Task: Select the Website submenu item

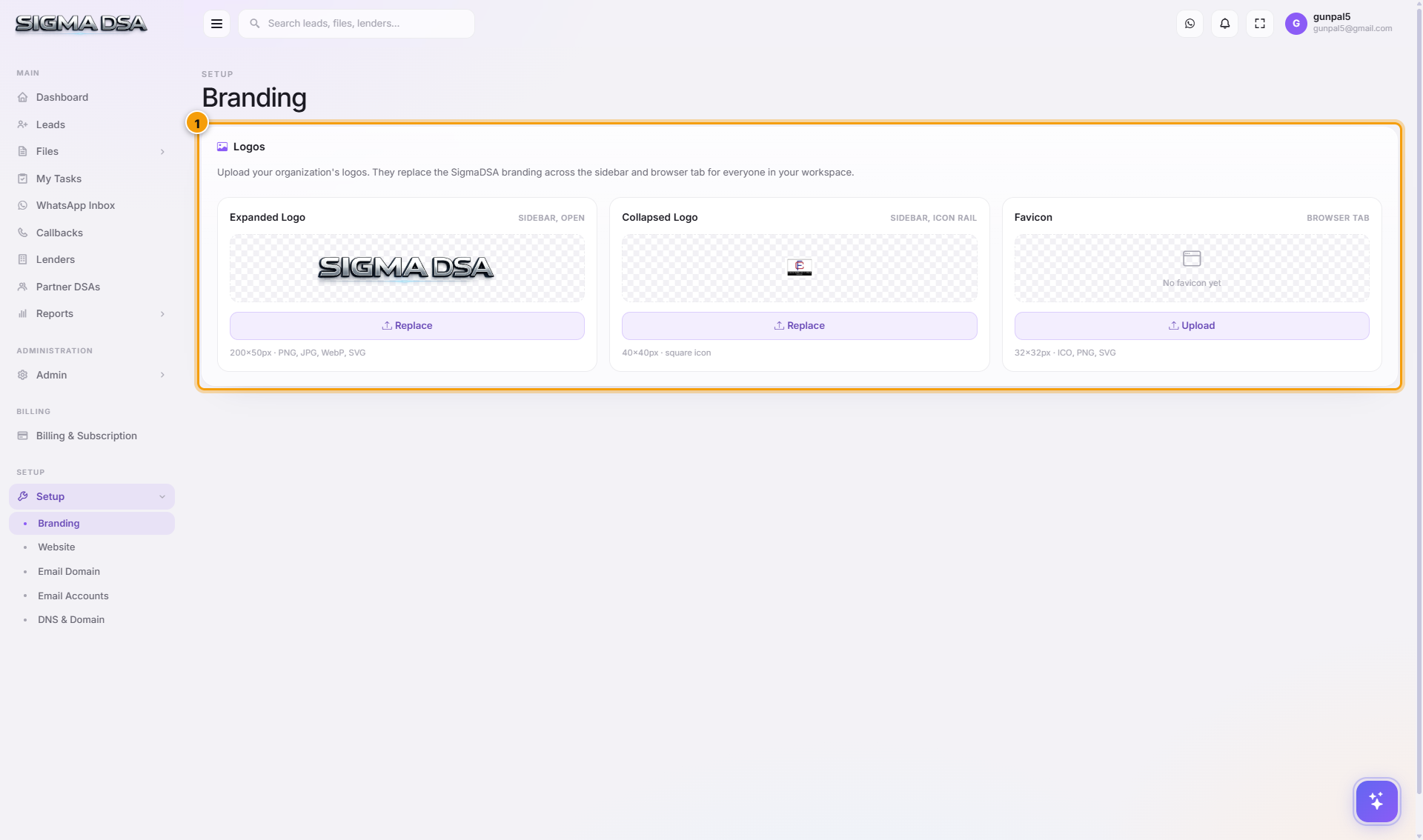Action: click(x=92, y=547)
